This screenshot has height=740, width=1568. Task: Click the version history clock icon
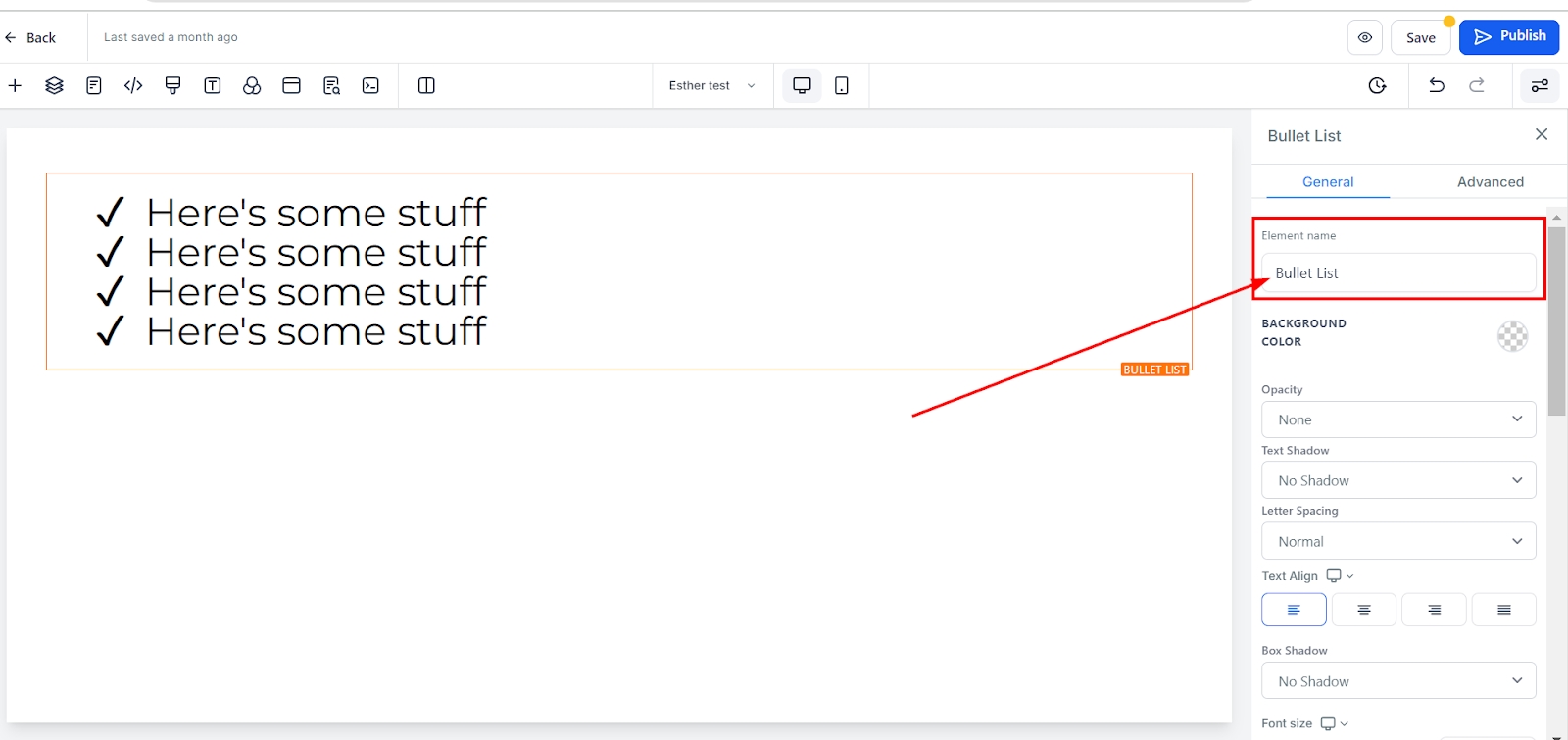[1377, 86]
